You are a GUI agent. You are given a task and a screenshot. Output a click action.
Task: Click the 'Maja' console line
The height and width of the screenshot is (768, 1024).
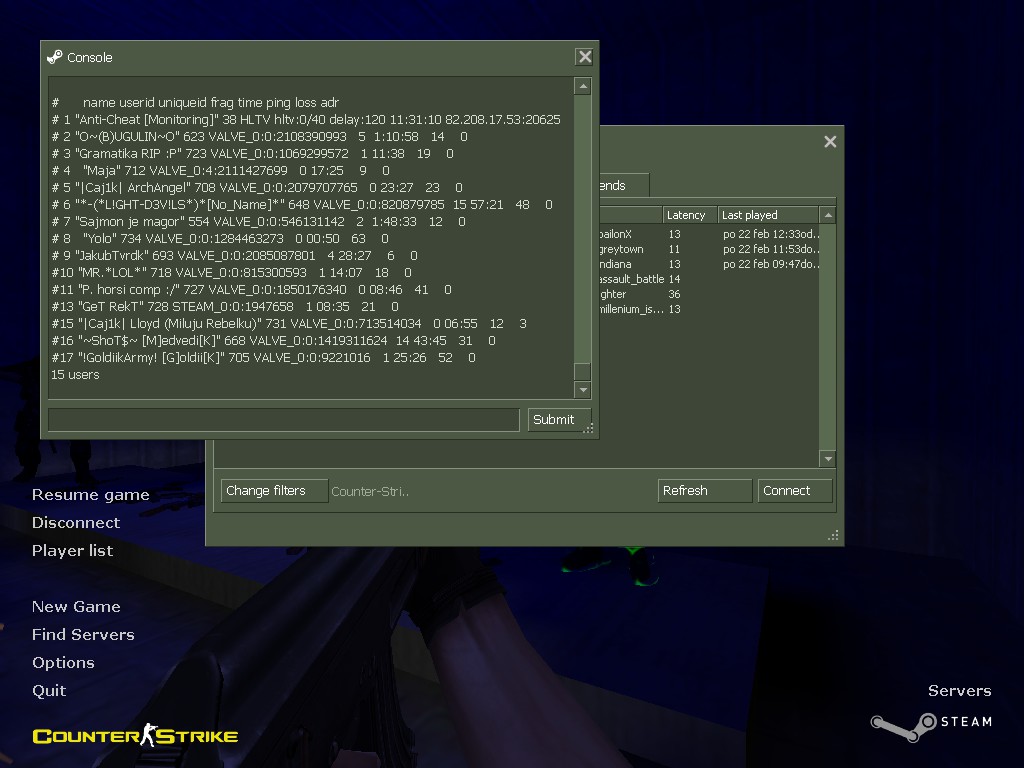(x=221, y=170)
